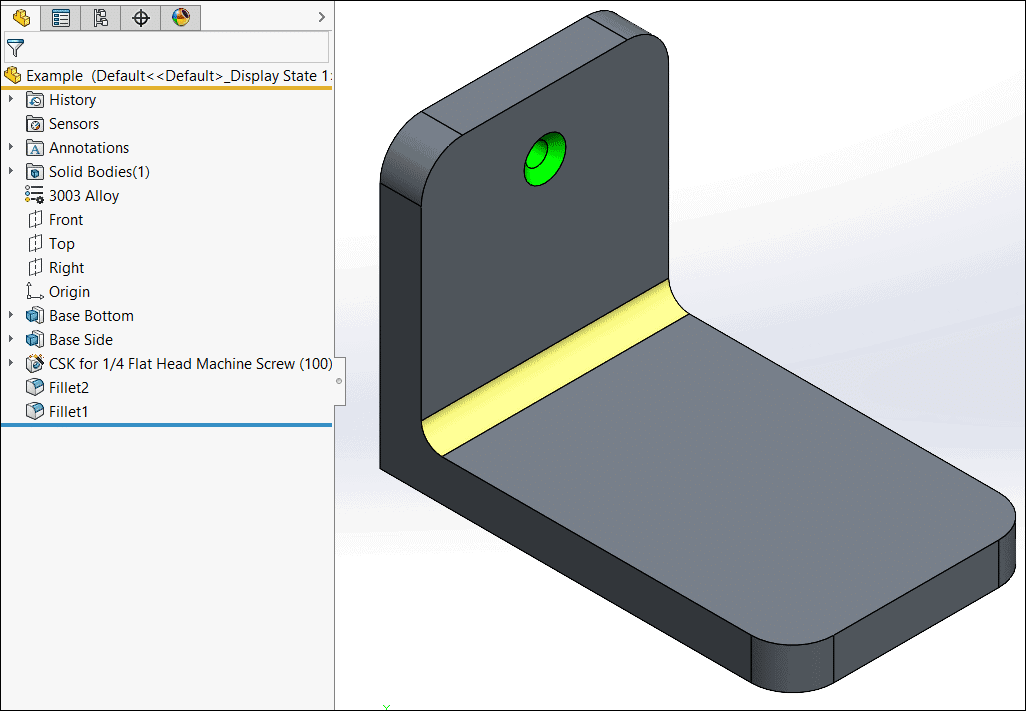Screen dimensions: 1026x711
Task: Click the Example part icon
Action: pos(12,75)
